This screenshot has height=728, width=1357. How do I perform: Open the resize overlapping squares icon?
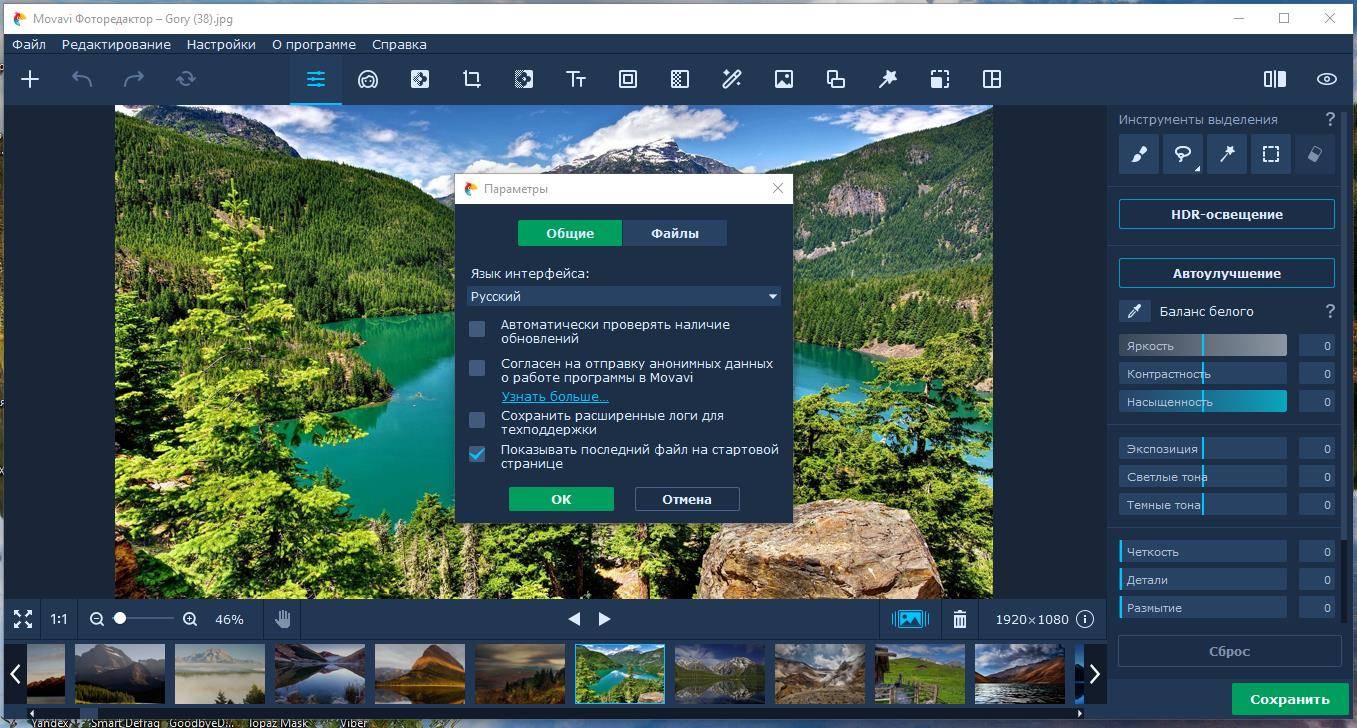point(836,79)
